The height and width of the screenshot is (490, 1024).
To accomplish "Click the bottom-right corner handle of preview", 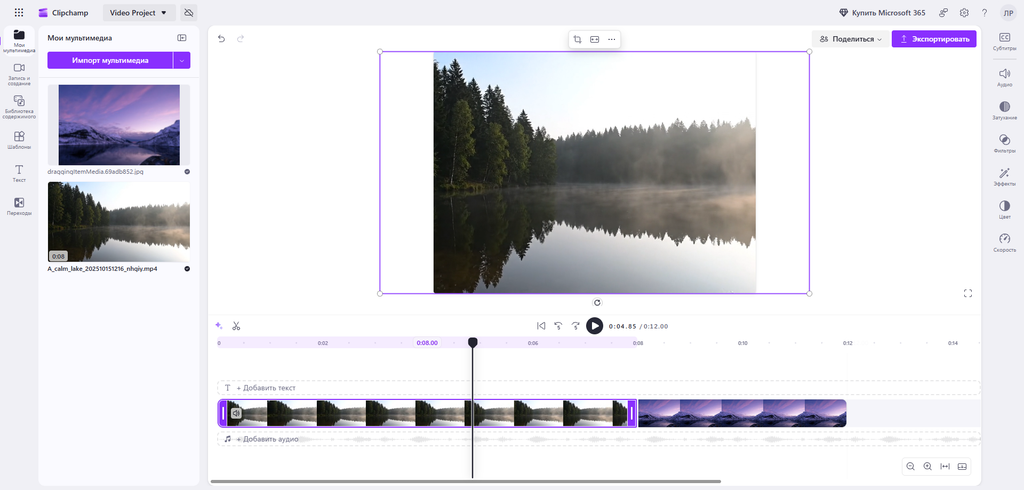I will (810, 293).
